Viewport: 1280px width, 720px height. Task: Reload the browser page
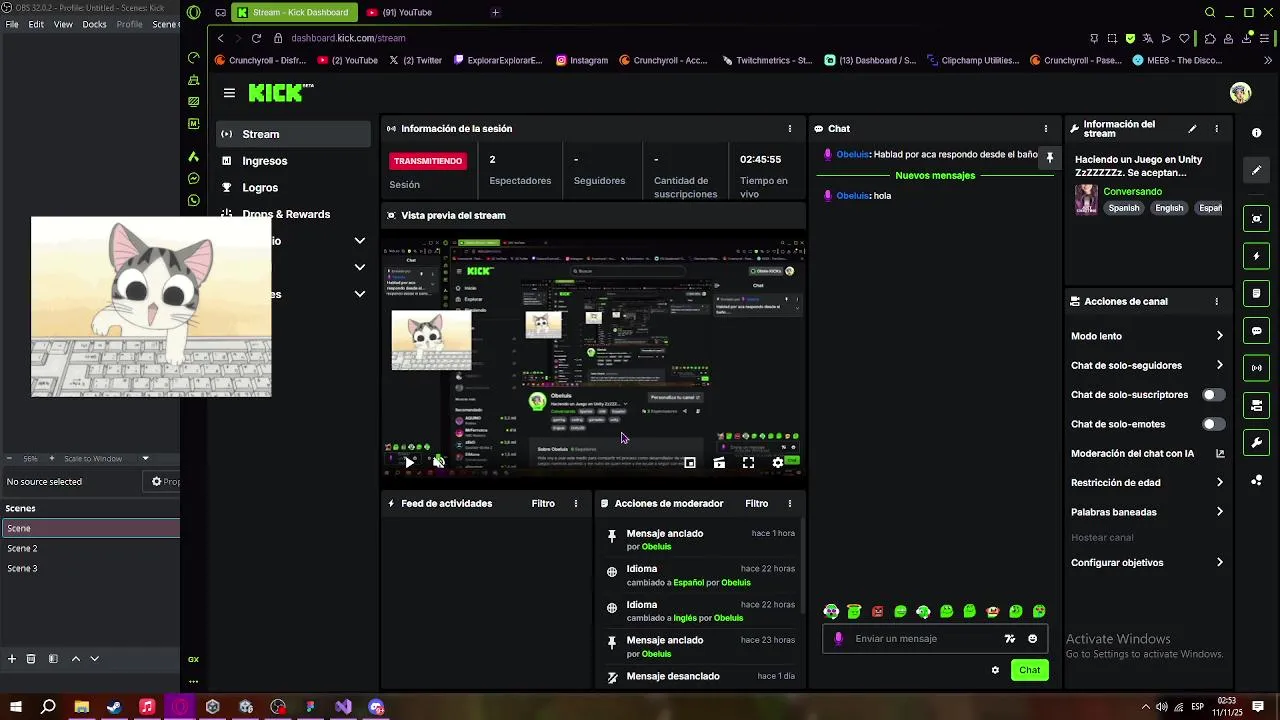[256, 38]
